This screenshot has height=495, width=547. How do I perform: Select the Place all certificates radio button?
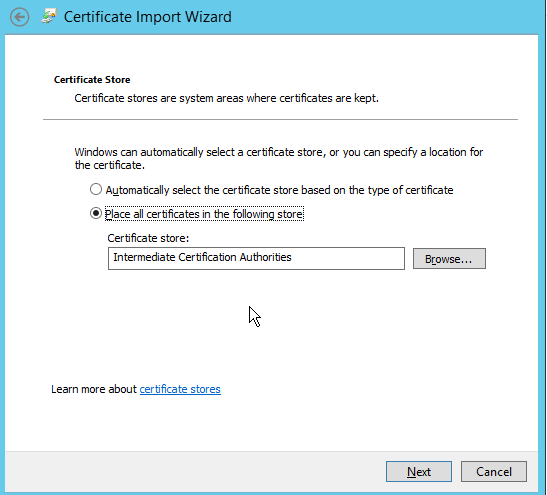(x=96, y=213)
